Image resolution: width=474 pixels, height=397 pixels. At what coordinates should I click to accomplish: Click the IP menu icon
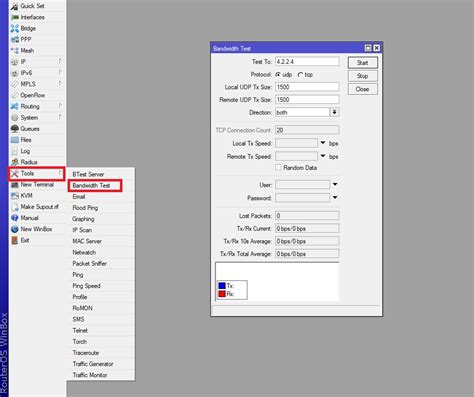click(x=15, y=62)
